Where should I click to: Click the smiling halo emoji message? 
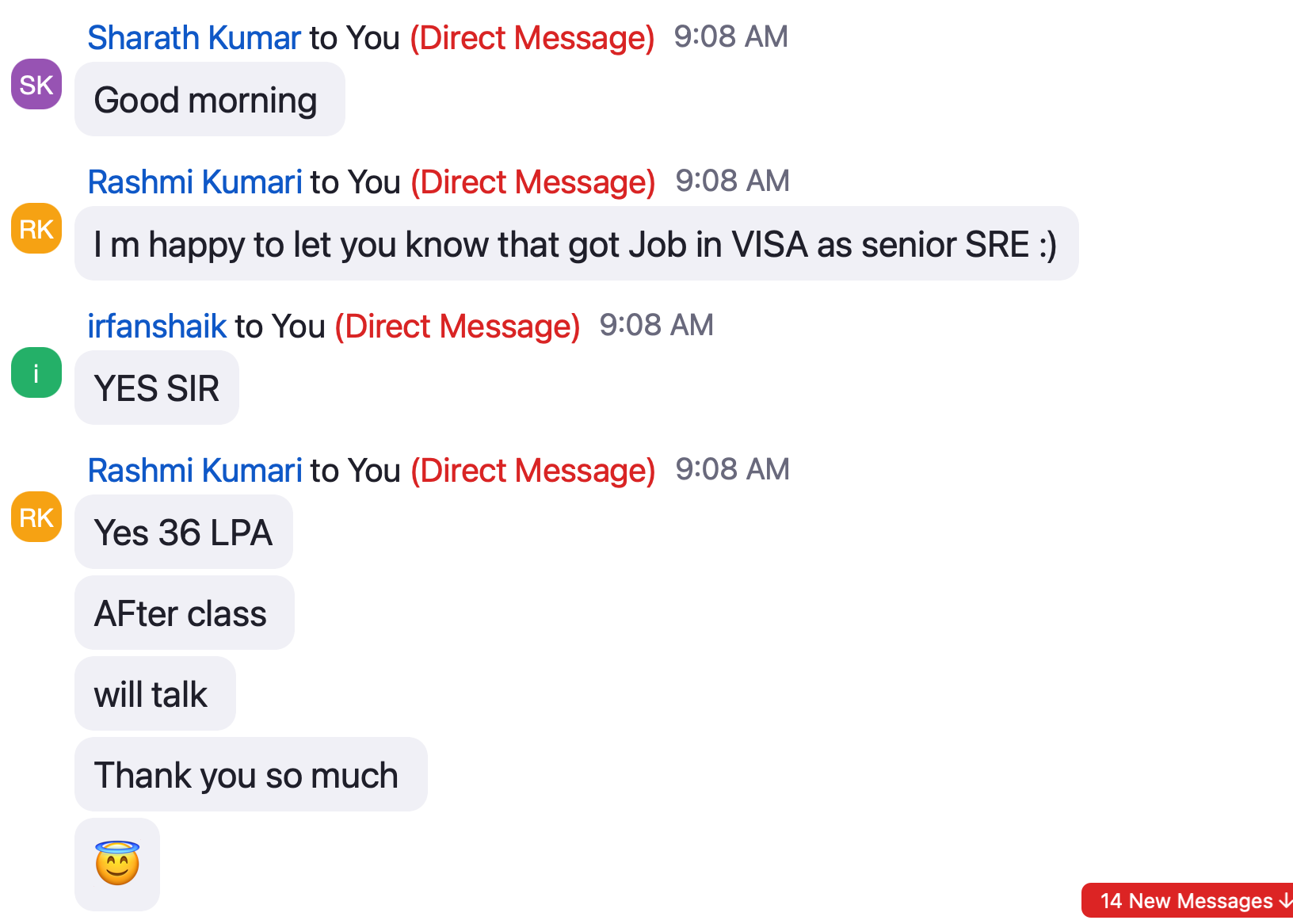pos(117,864)
